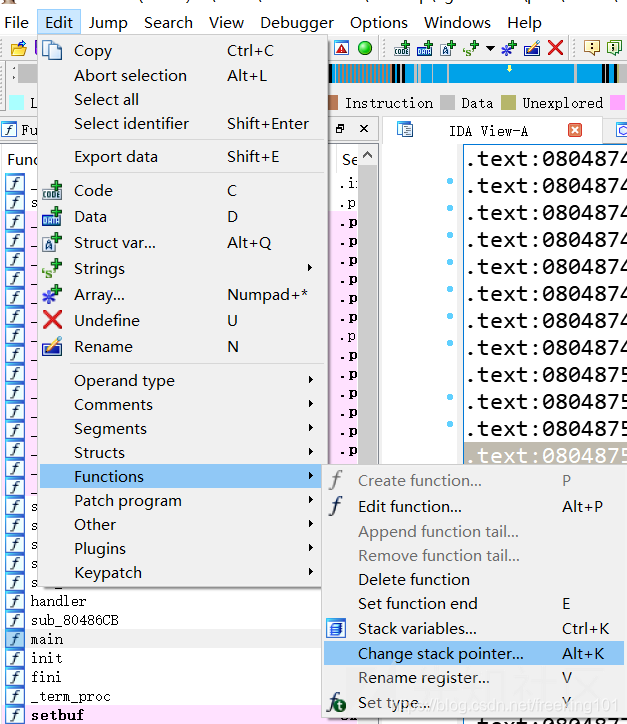Expand the Plugins submenu
This screenshot has height=724, width=627.
coord(182,549)
